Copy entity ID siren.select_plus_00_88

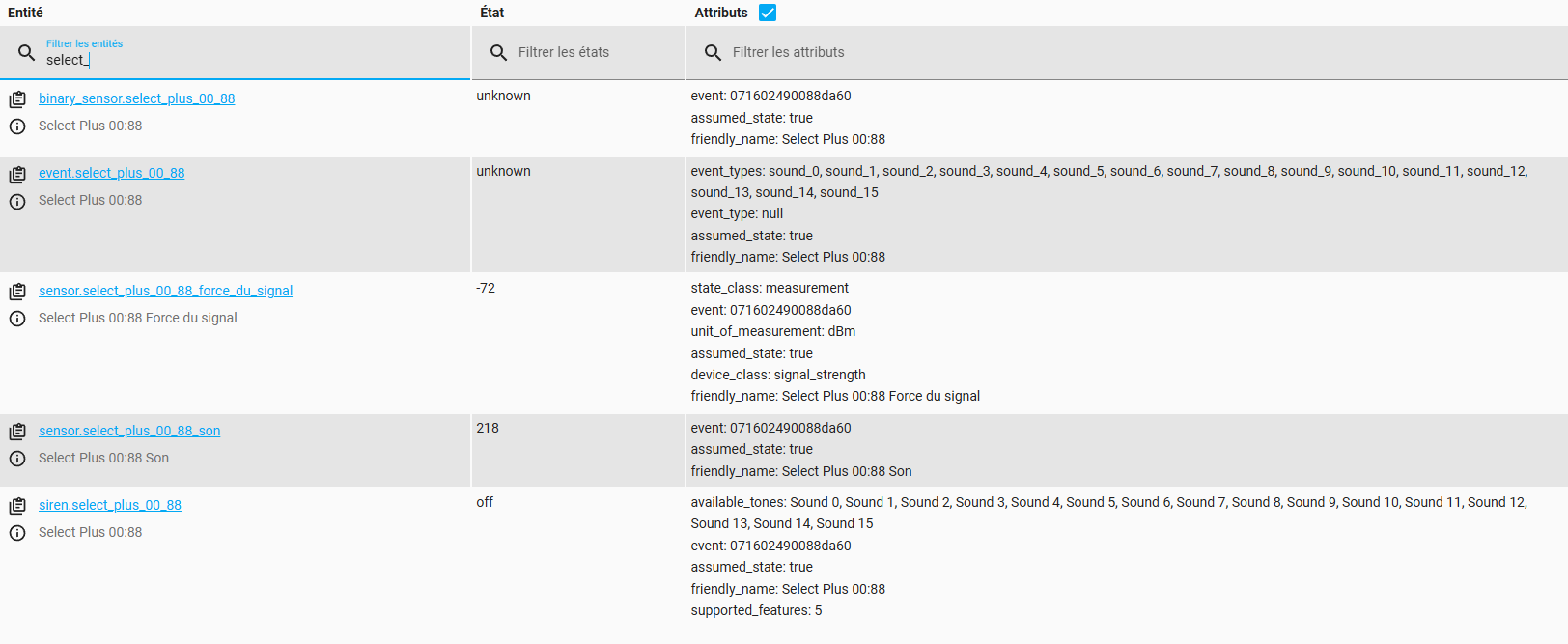[x=17, y=506]
